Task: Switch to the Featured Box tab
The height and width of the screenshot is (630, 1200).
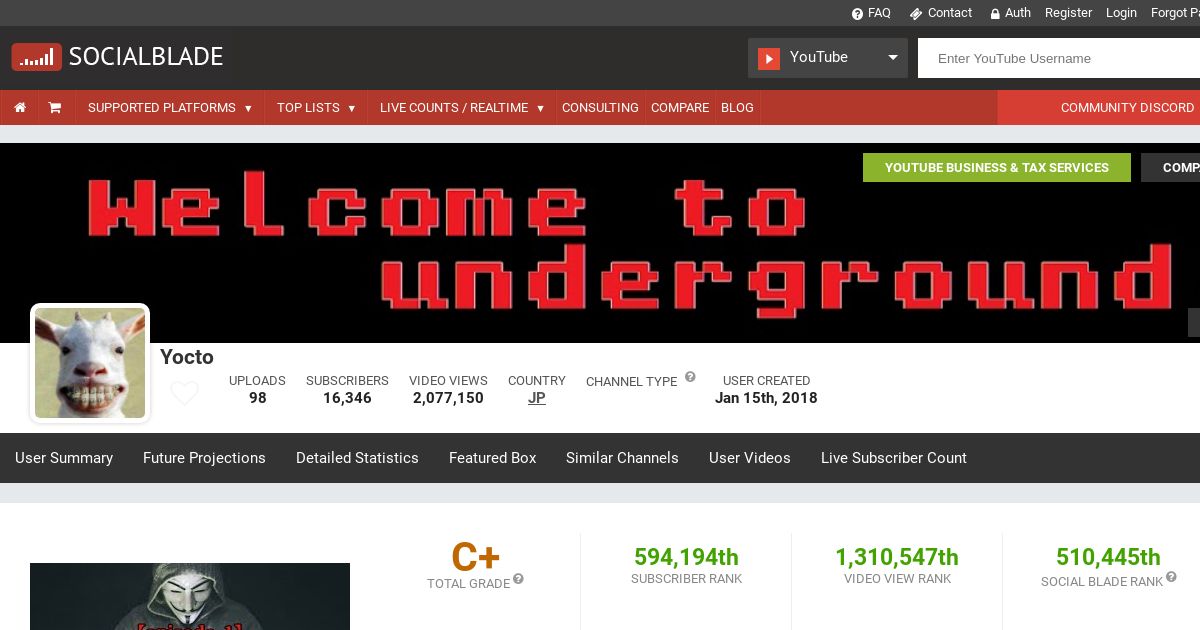Action: click(493, 458)
